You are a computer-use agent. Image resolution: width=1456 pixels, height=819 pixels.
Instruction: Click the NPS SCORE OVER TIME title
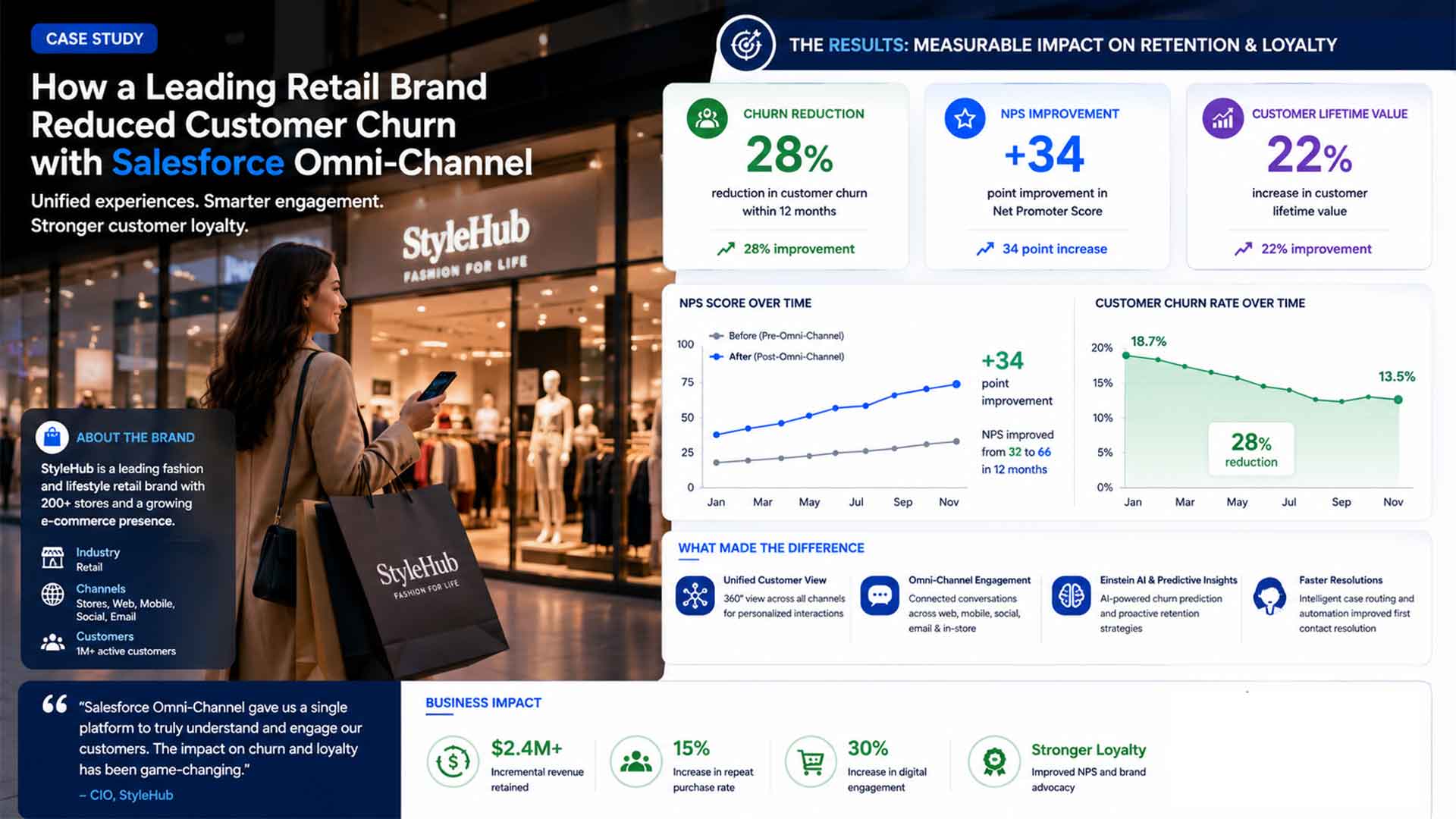coord(745,303)
